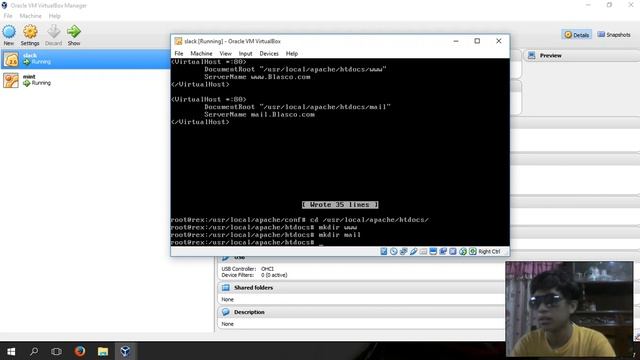Switch to the Details view
The image size is (640, 360).
[577, 35]
